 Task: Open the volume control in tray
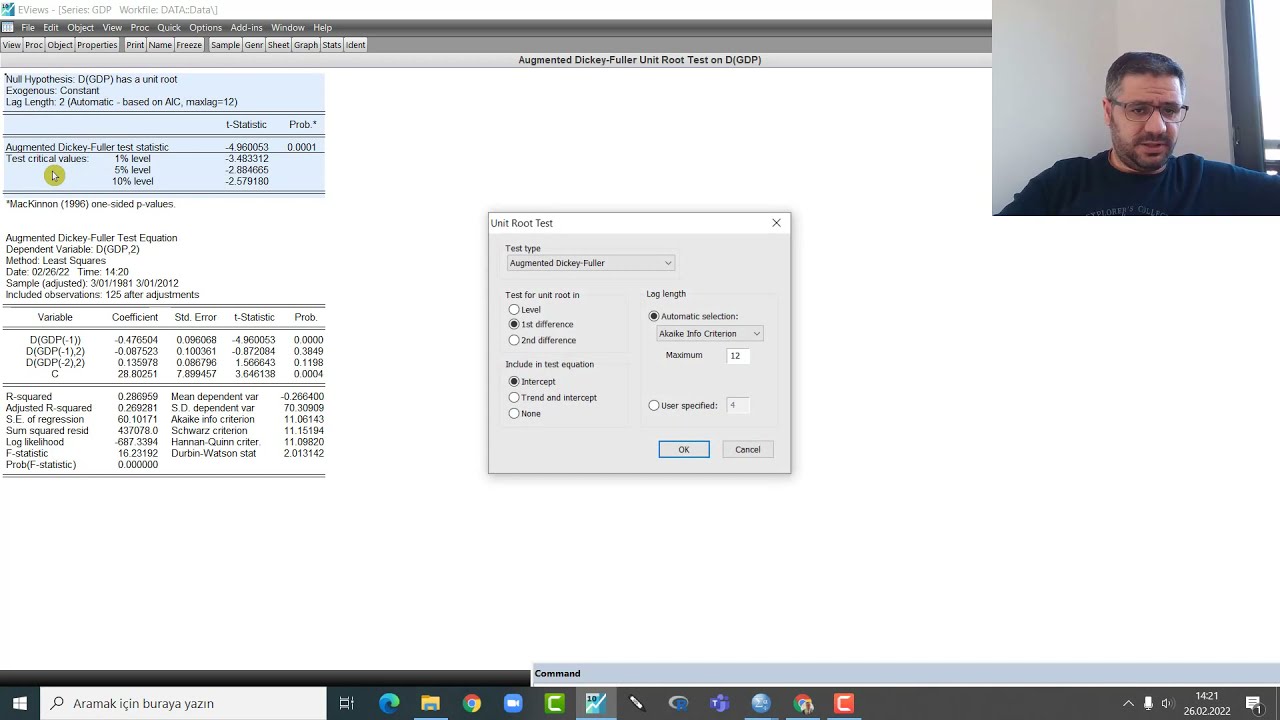1166,703
